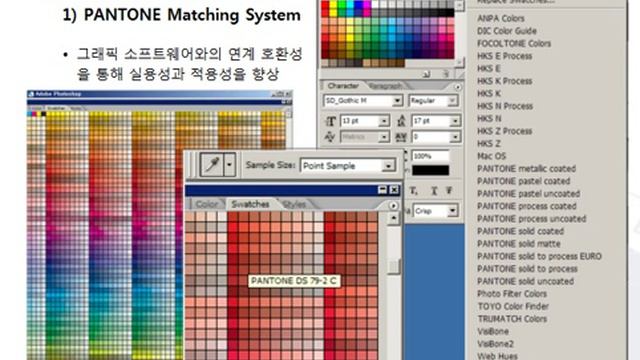Select HKS Z Process entry

pyautogui.click(x=504, y=131)
